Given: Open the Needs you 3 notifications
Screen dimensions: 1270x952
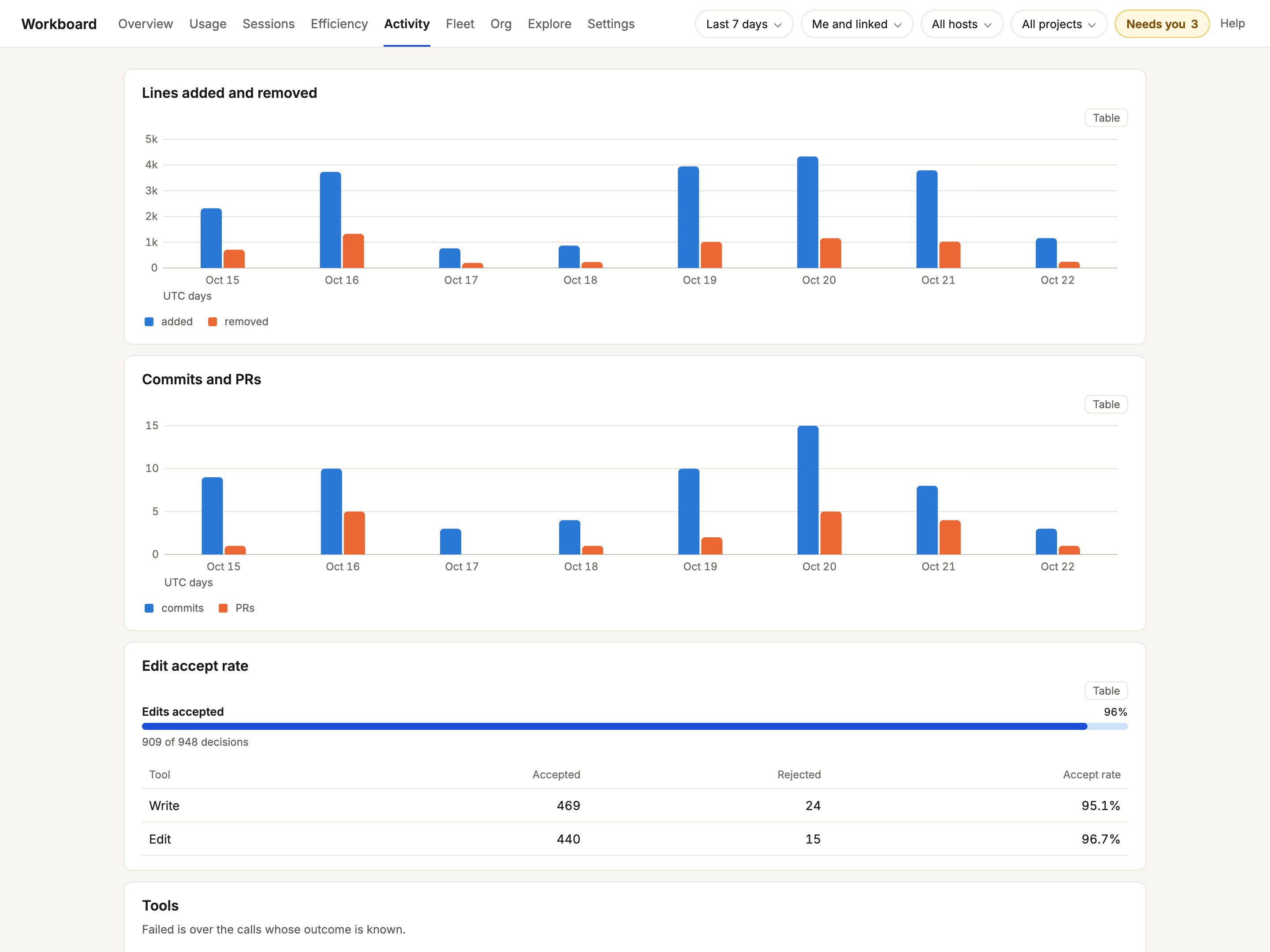Looking at the screenshot, I should [1162, 24].
